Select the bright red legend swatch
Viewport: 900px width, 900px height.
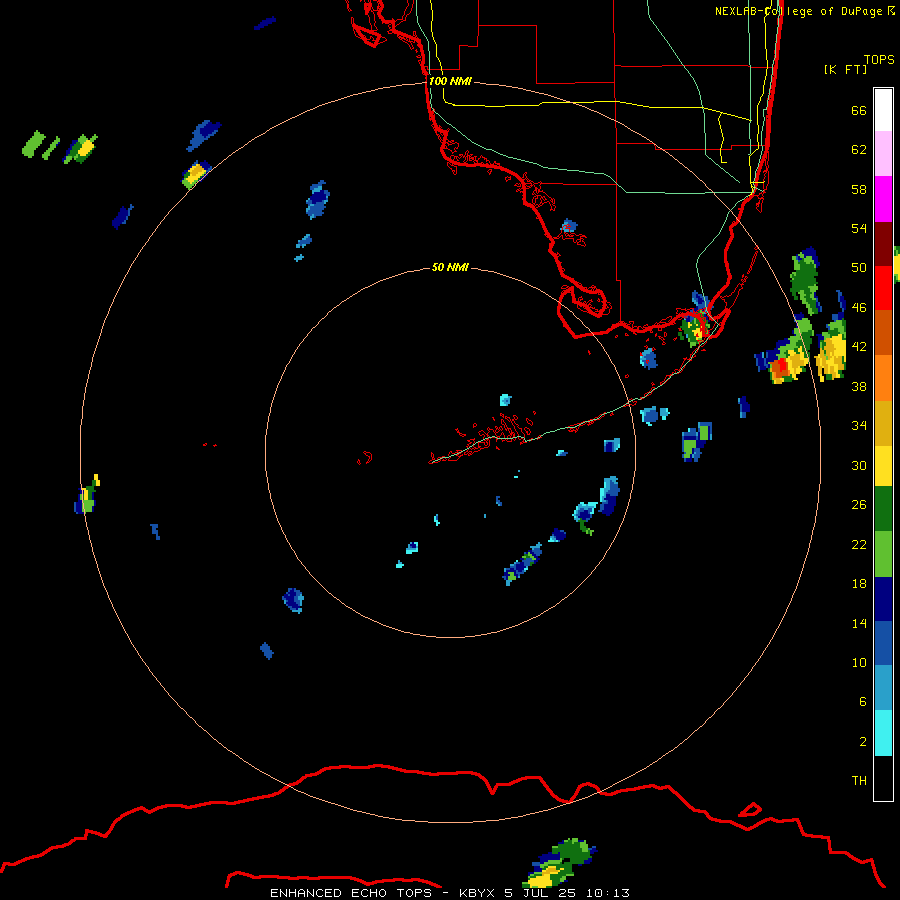(883, 288)
